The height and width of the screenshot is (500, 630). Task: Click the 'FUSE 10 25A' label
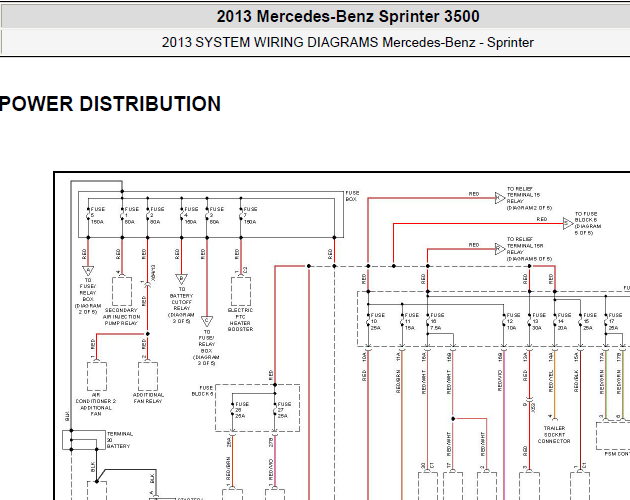tap(377, 322)
